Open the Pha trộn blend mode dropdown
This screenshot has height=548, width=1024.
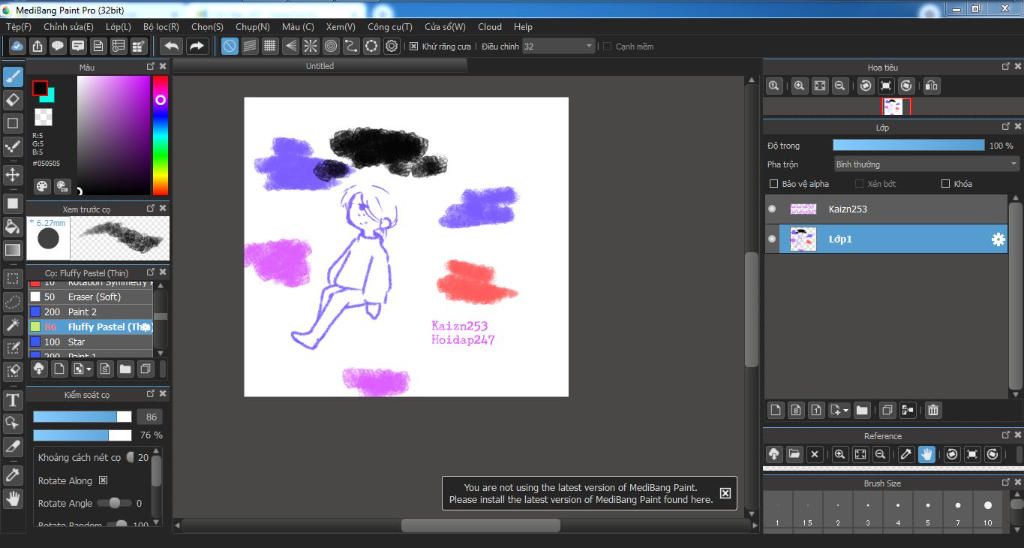pos(926,164)
